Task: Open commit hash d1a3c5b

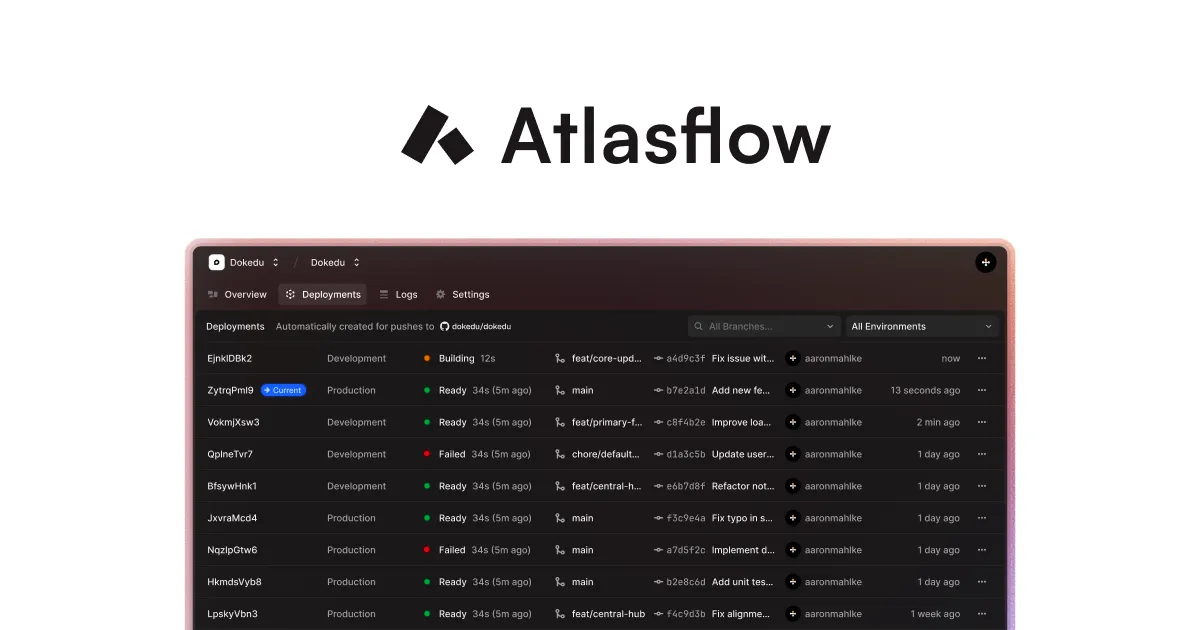Action: coord(686,454)
